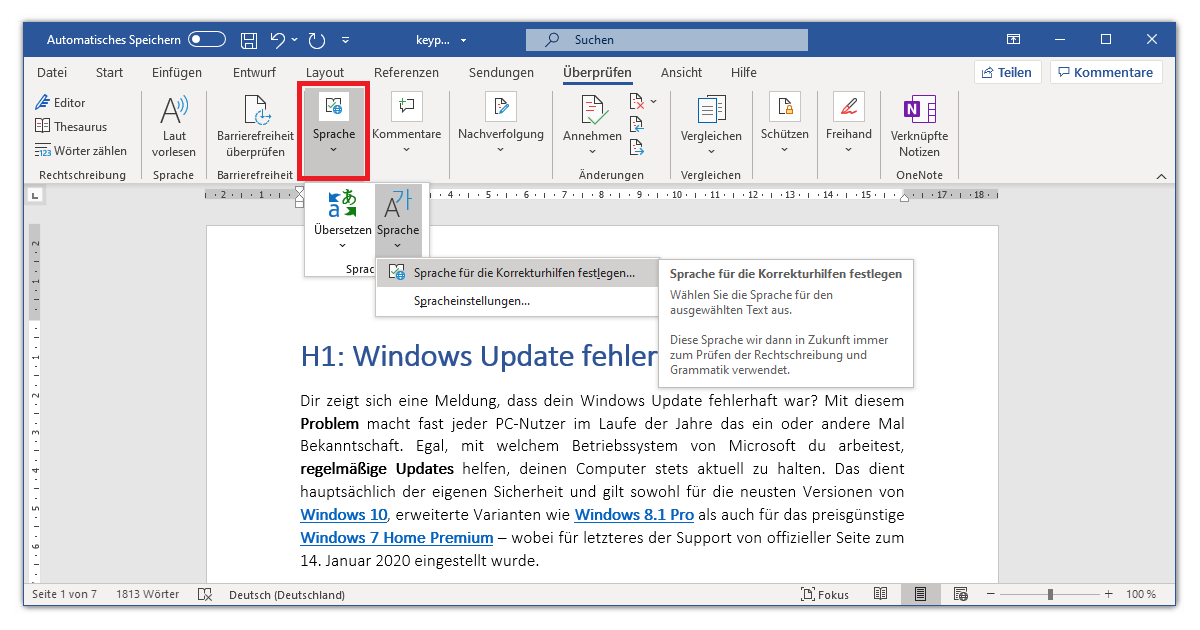This screenshot has width=1200, height=630.
Task: Switch to the Ansicht tab
Action: pyautogui.click(x=681, y=72)
